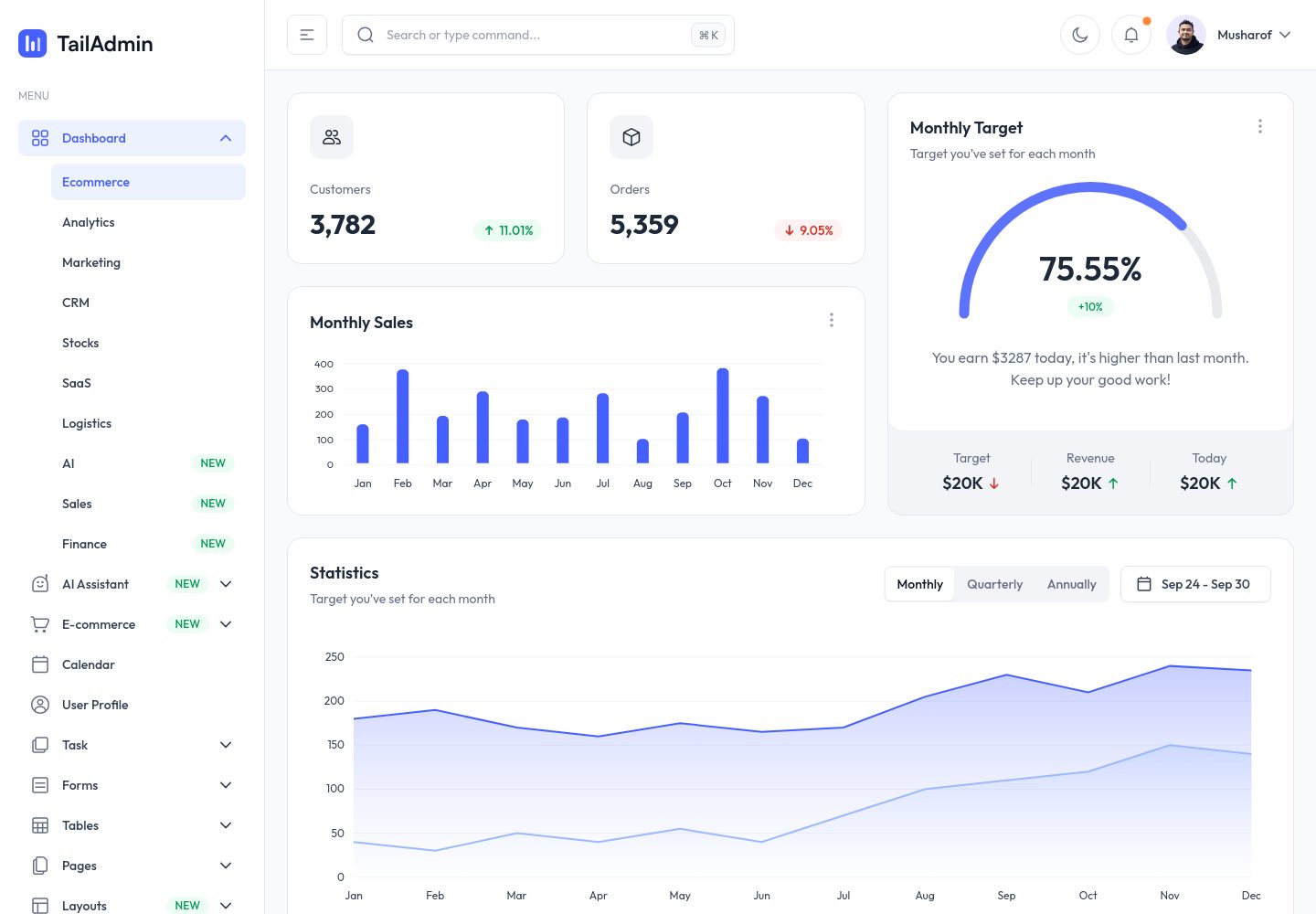The height and width of the screenshot is (914, 1316).
Task: Collapse the Dashboard menu chevron
Action: pos(226,138)
